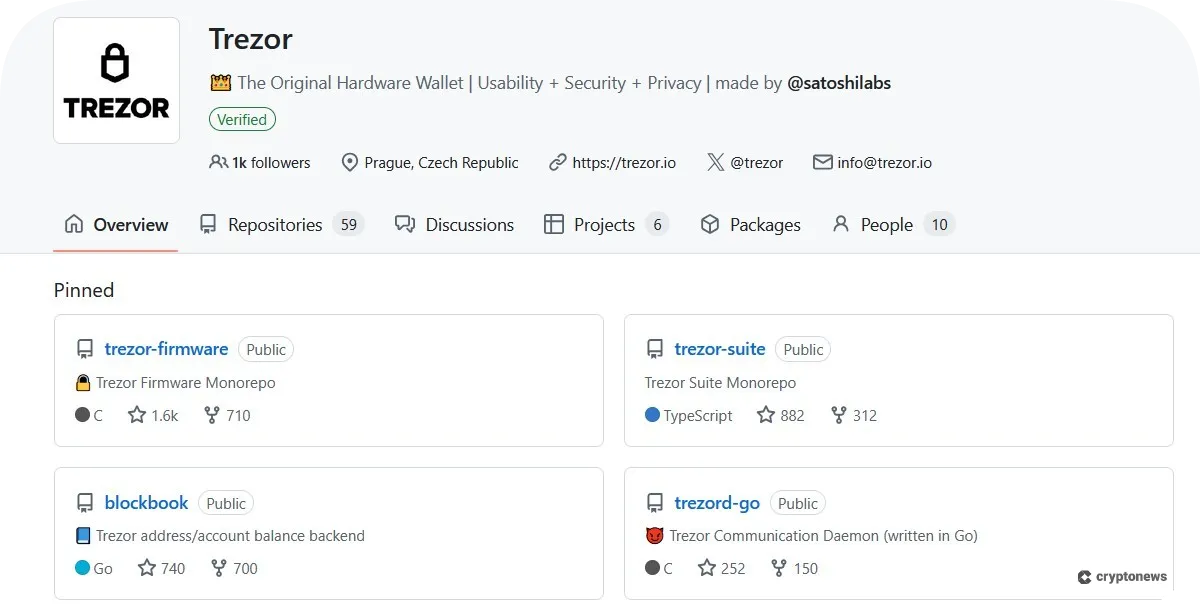The height and width of the screenshot is (614, 1200).
Task: Click the star icon on the trezor-suite card
Action: pos(765,415)
